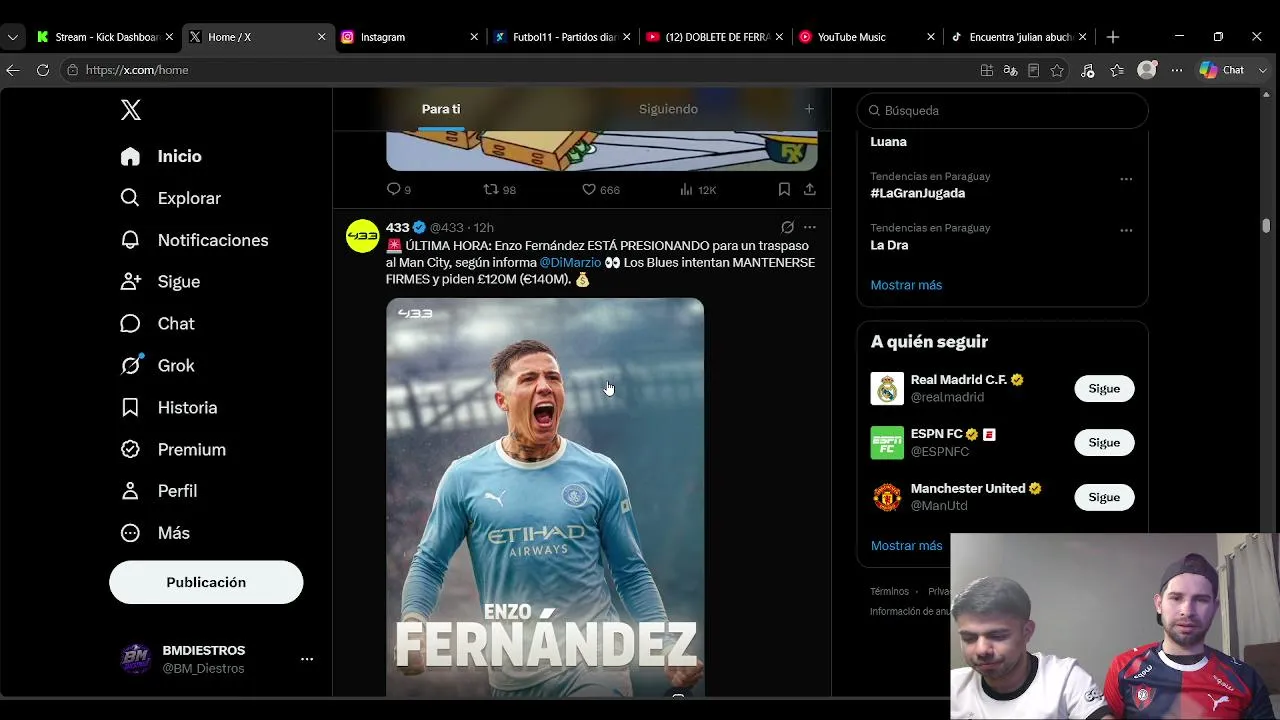Share the post above the 433 post
The width and height of the screenshot is (1280, 720).
pyautogui.click(x=810, y=189)
